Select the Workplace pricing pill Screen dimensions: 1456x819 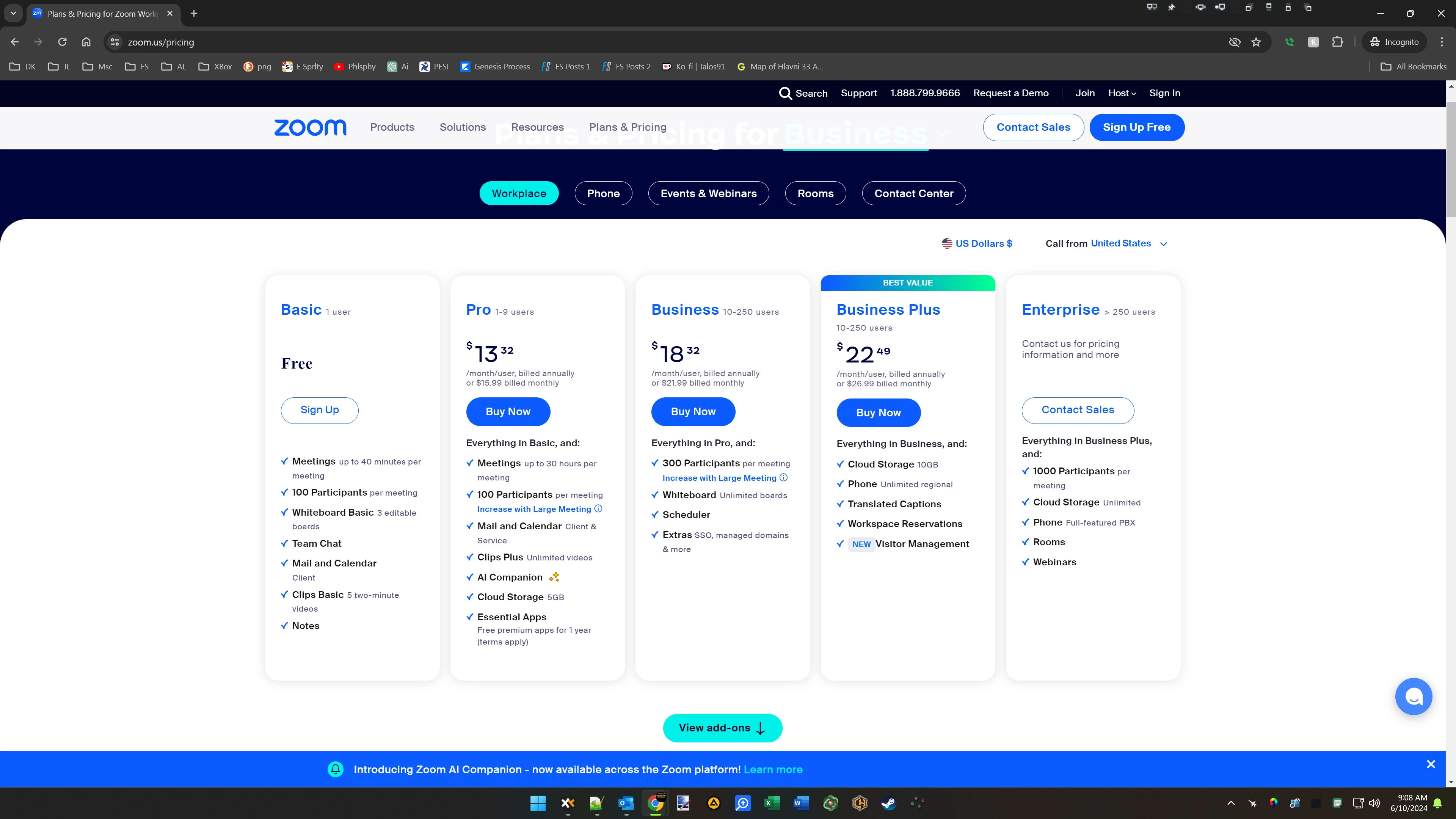point(519,193)
